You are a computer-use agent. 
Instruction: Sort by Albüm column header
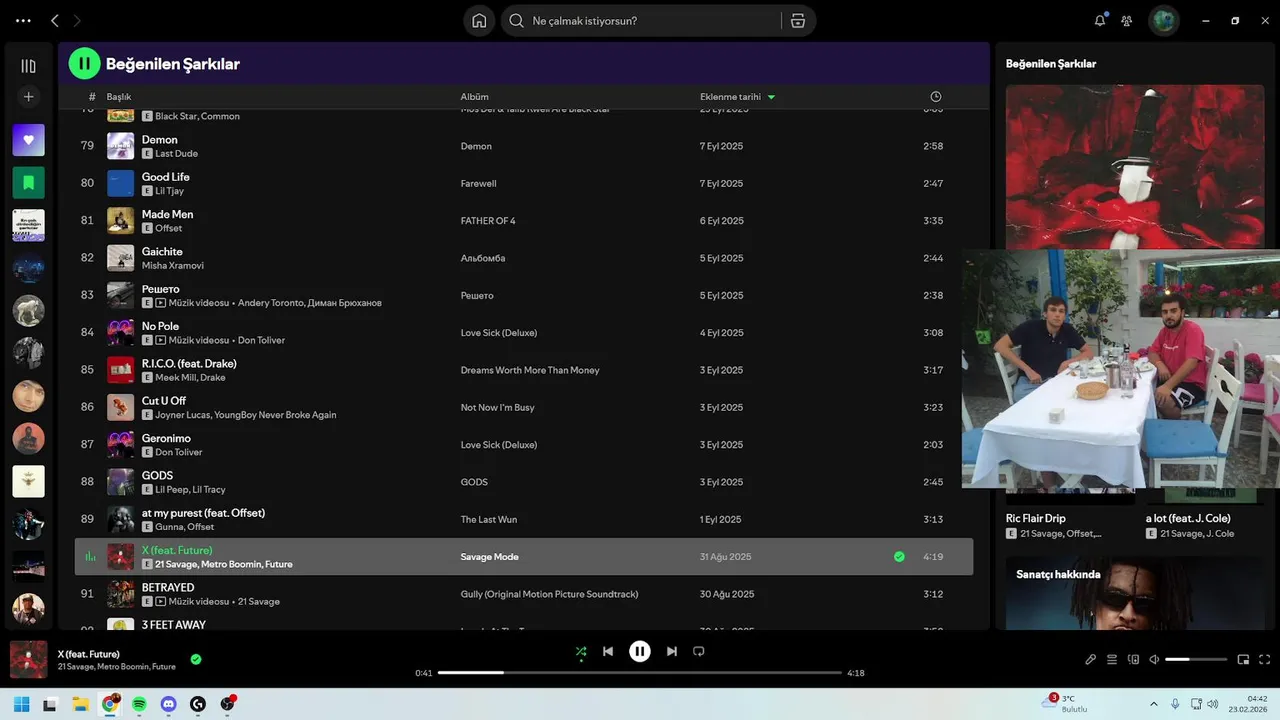click(474, 97)
